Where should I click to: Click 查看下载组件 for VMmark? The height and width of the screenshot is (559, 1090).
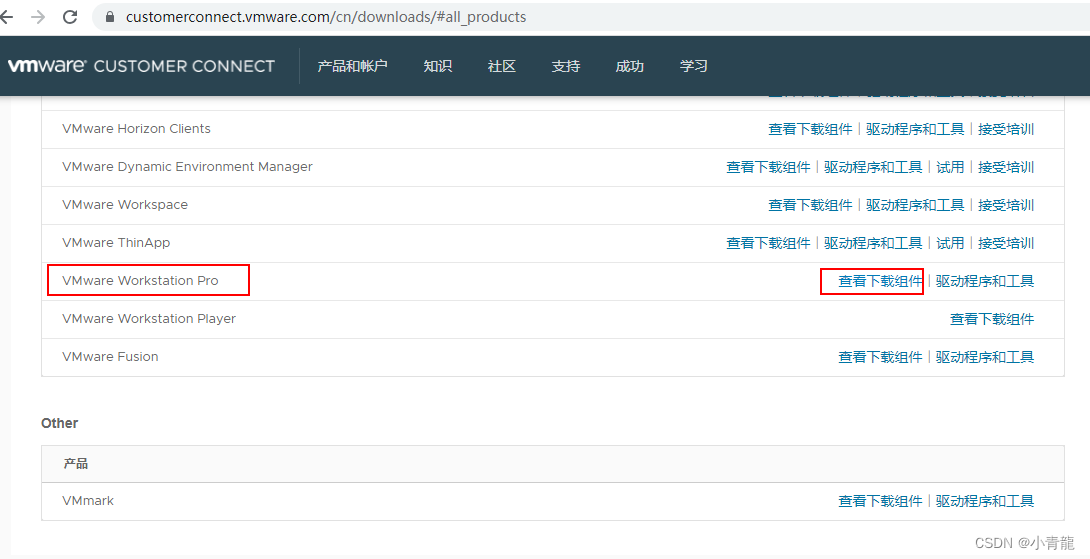(x=880, y=501)
